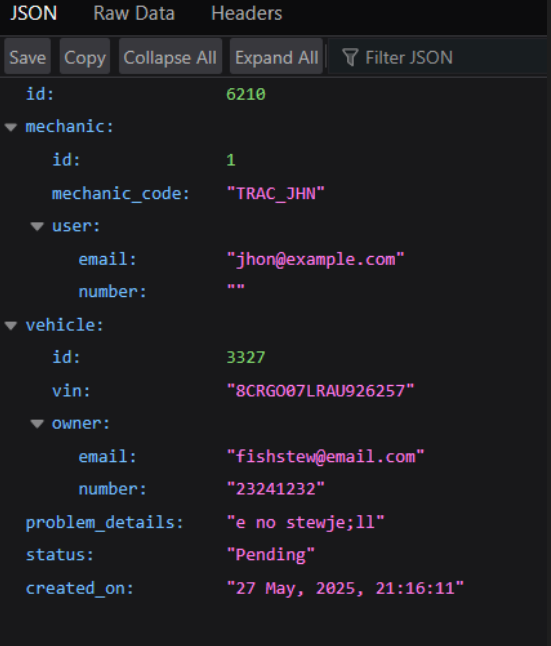Click the problem_details key
Image resolution: width=551 pixels, height=646 pixels.
(x=104, y=522)
